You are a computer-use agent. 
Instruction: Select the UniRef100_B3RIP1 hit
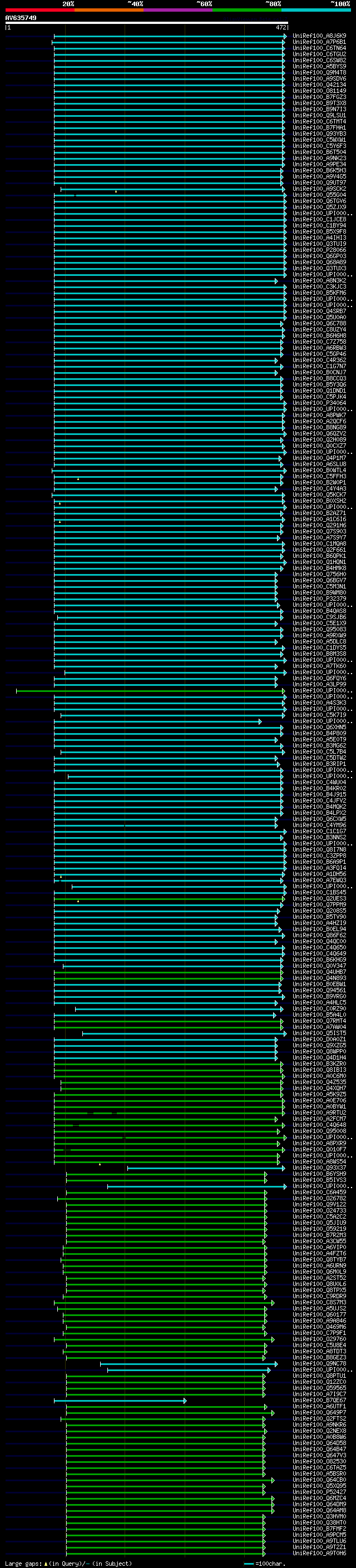point(319,764)
